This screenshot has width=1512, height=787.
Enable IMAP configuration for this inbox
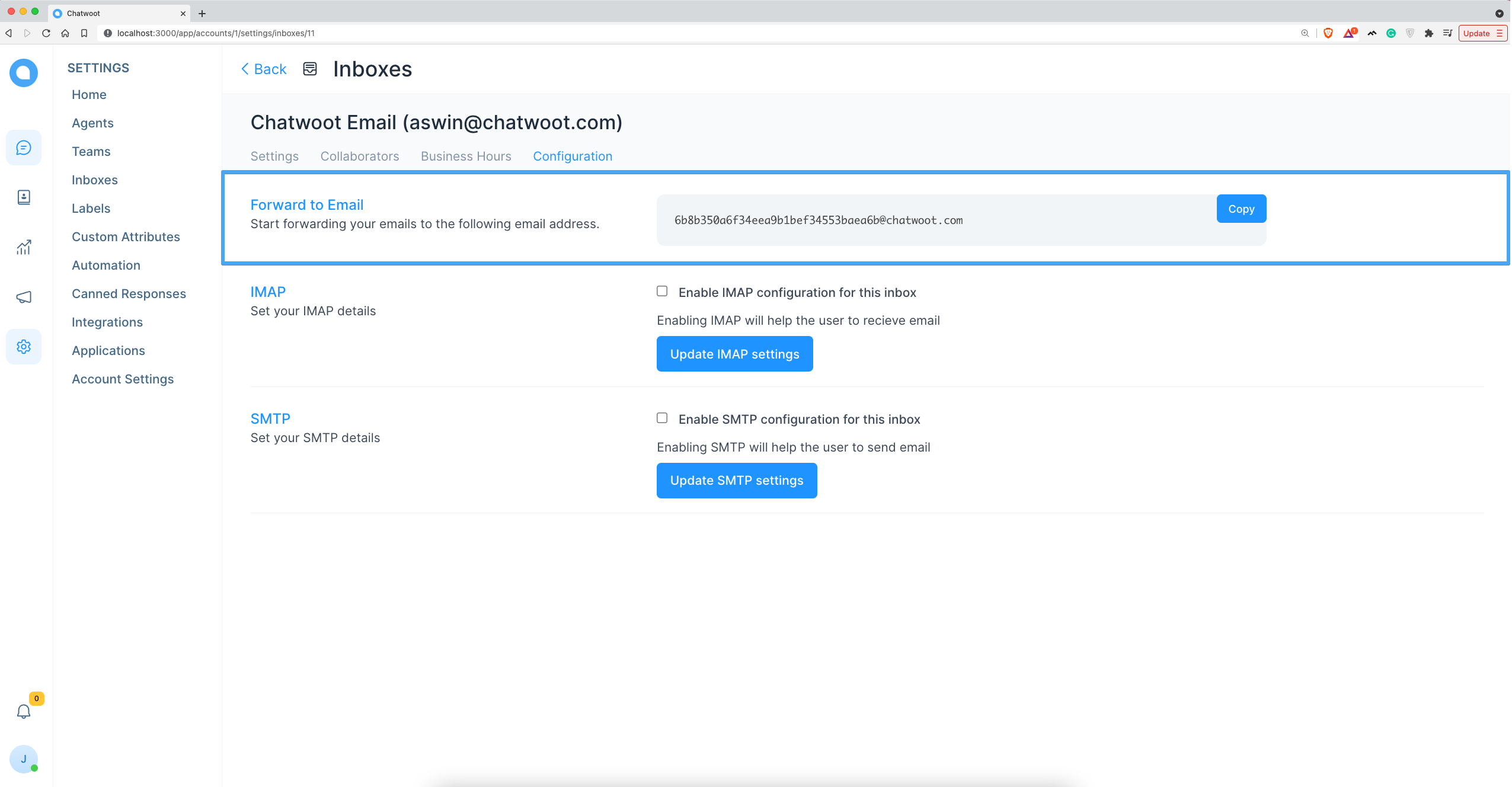pyautogui.click(x=662, y=291)
